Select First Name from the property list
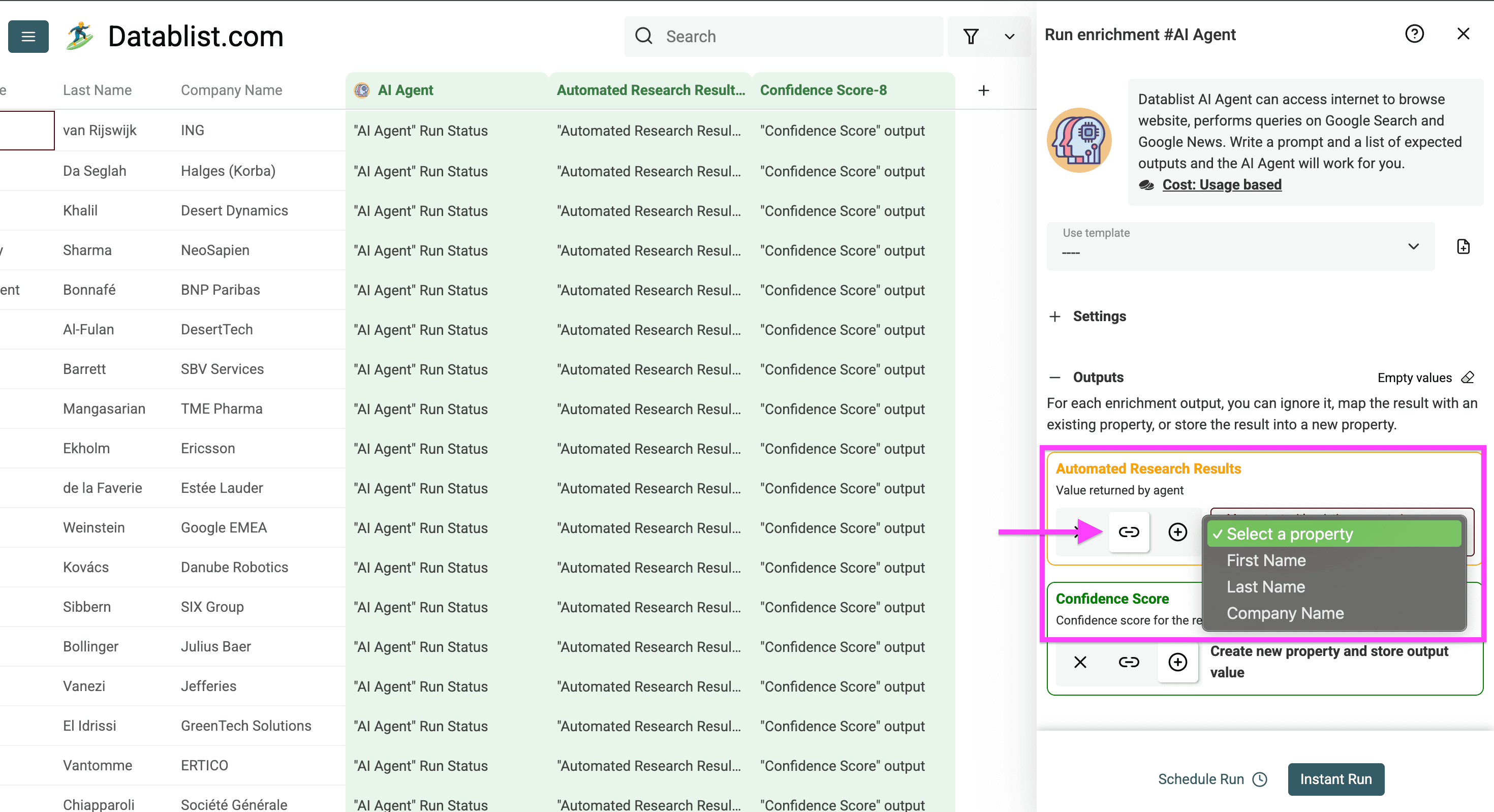 click(x=1266, y=559)
